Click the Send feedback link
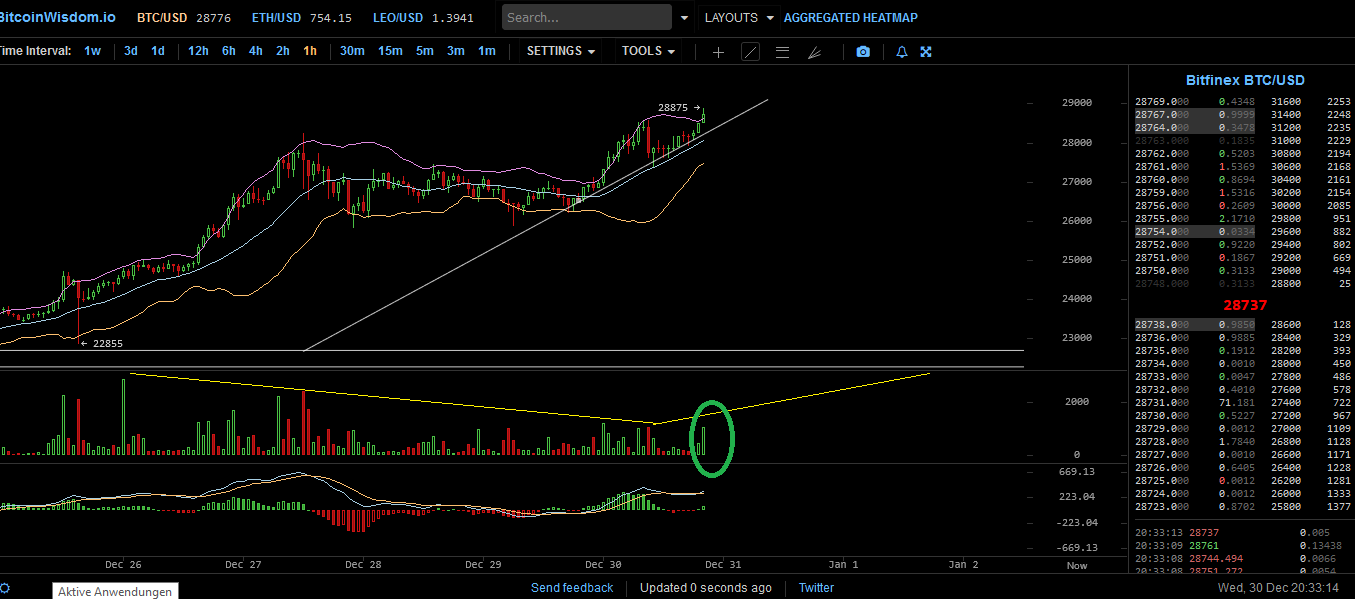The height and width of the screenshot is (599, 1355). click(572, 588)
